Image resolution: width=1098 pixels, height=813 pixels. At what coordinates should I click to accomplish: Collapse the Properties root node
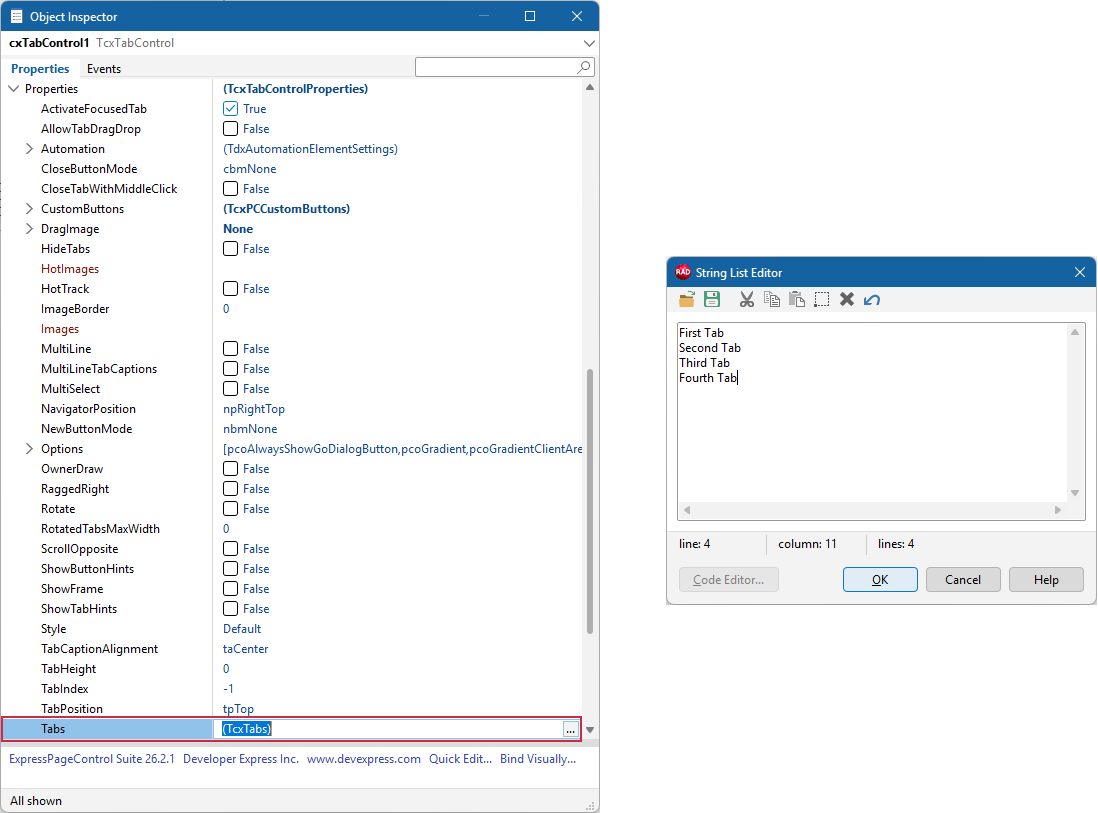pyautogui.click(x=13, y=89)
